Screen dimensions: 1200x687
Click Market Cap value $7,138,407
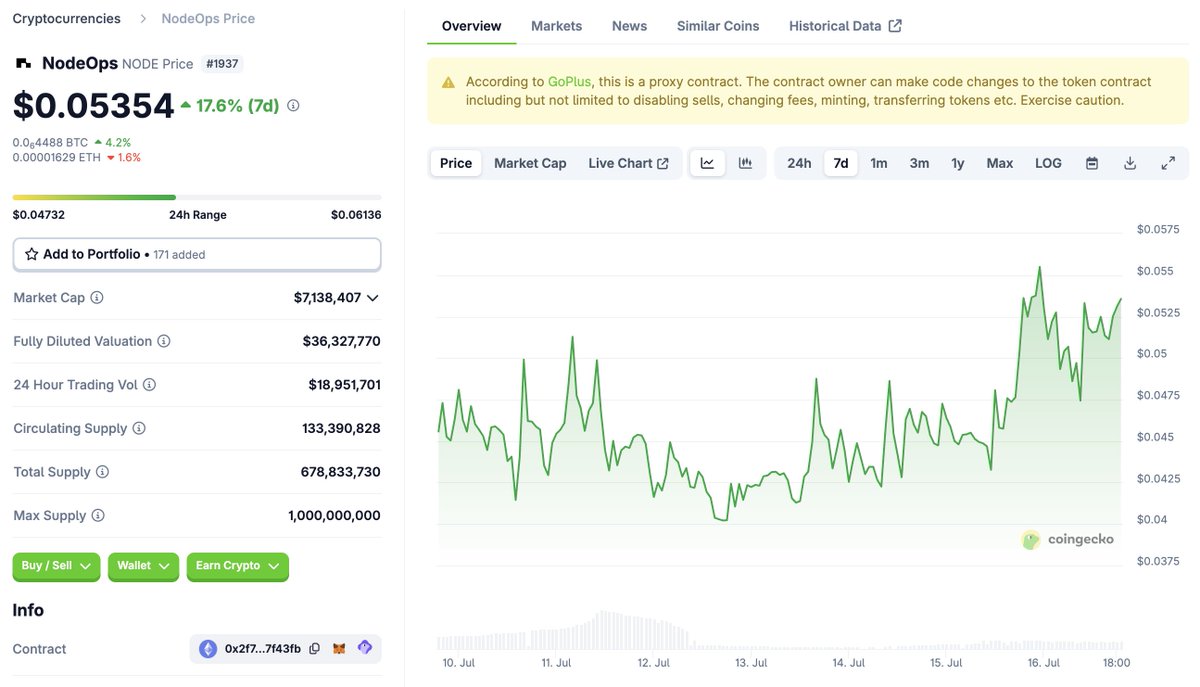[x=327, y=298]
